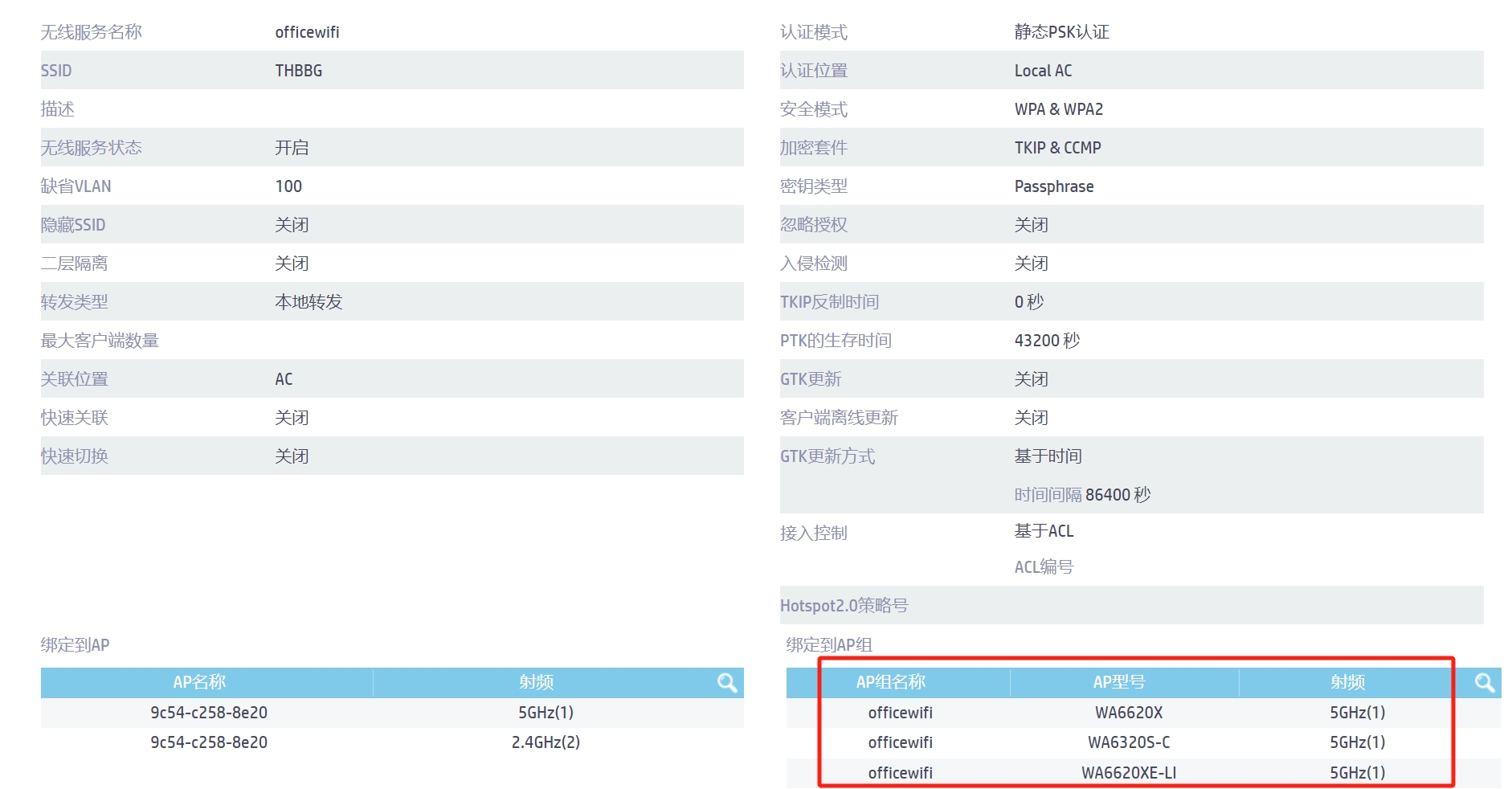Click the 射频 header in the 绑定到AP table
The image size is (1512, 789).
point(537,682)
